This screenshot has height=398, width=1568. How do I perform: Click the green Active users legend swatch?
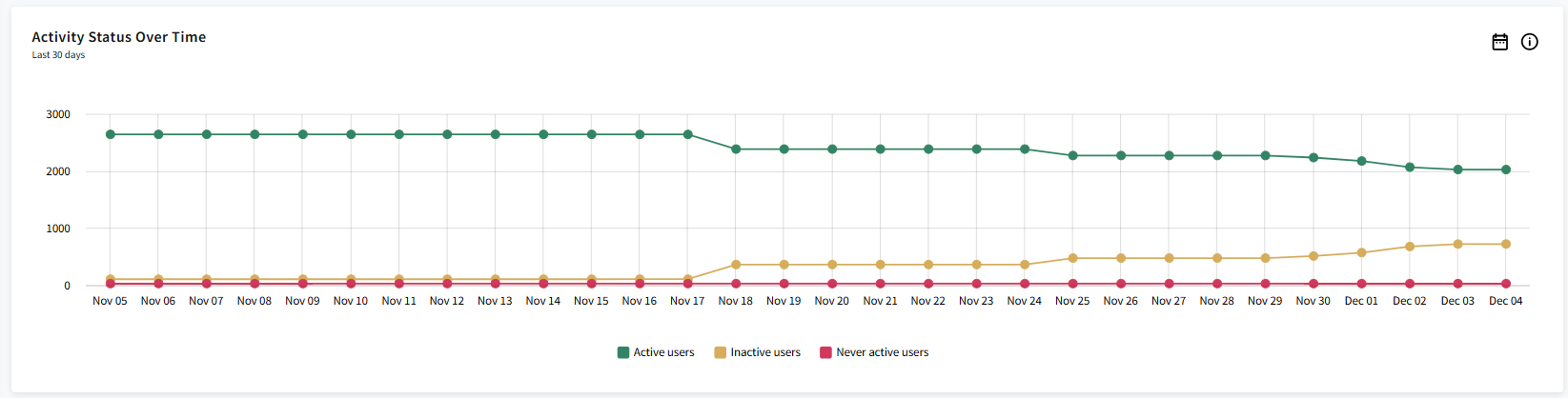tap(623, 352)
